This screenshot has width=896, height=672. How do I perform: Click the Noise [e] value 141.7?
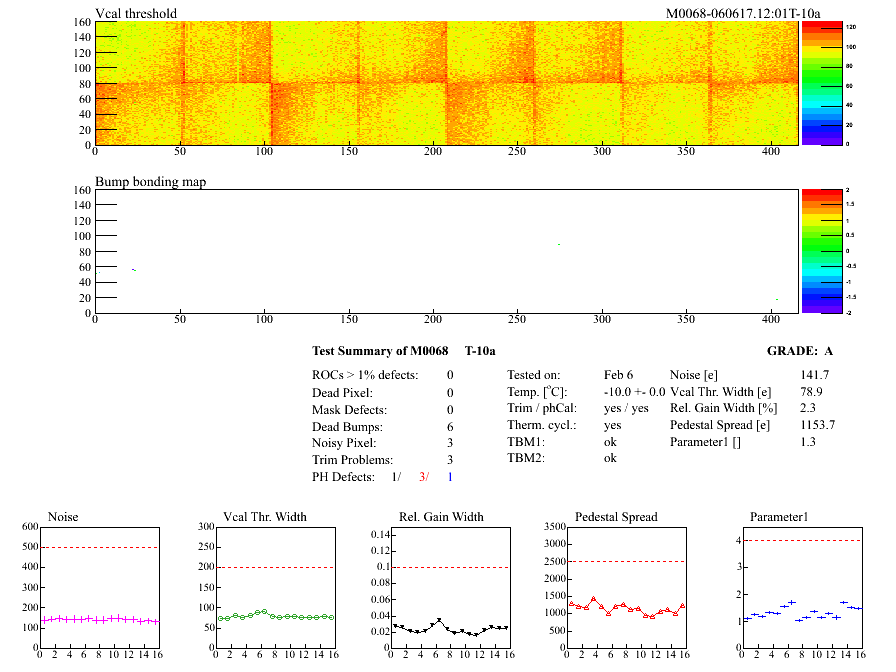[x=815, y=375]
